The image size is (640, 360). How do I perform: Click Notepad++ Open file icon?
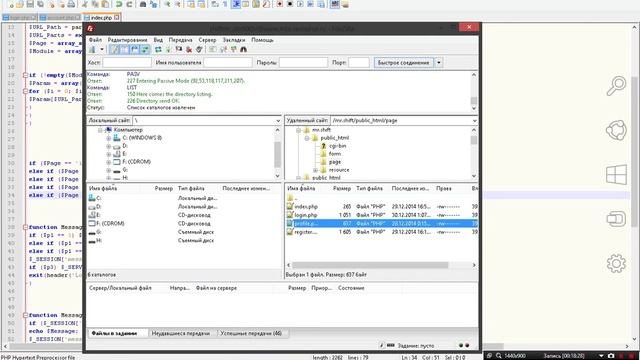[20, 4]
